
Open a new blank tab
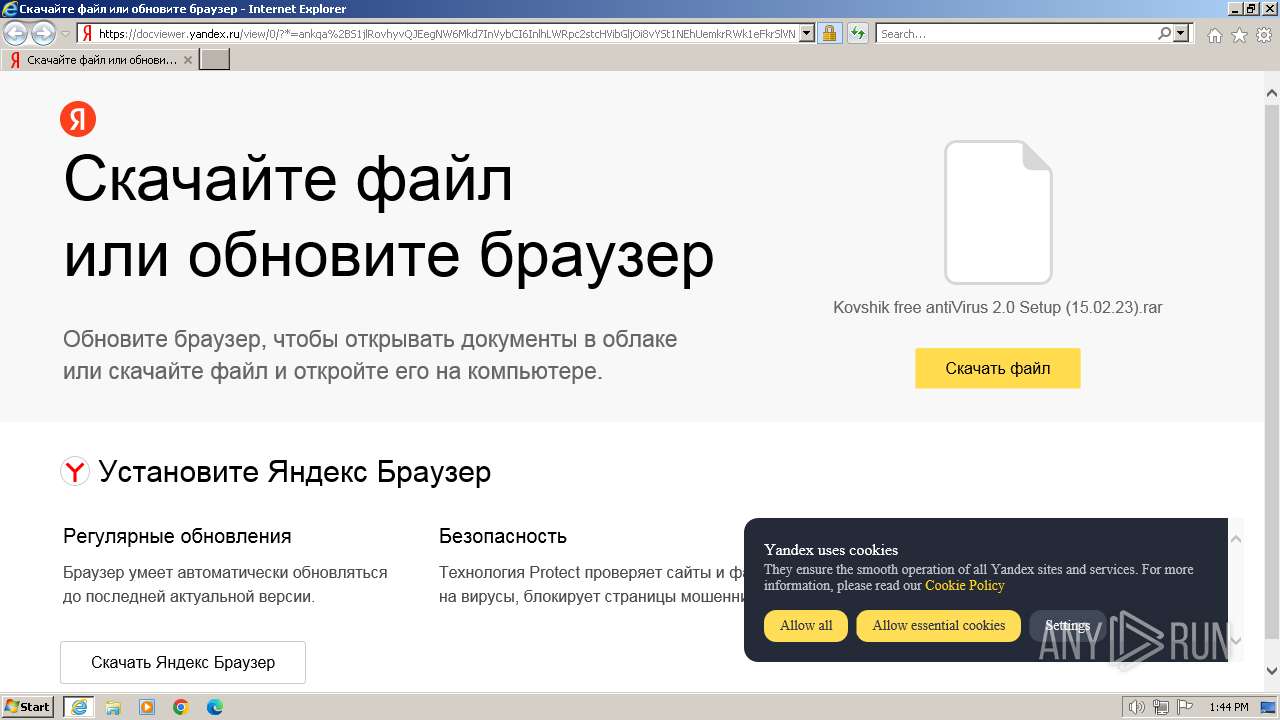tap(215, 60)
